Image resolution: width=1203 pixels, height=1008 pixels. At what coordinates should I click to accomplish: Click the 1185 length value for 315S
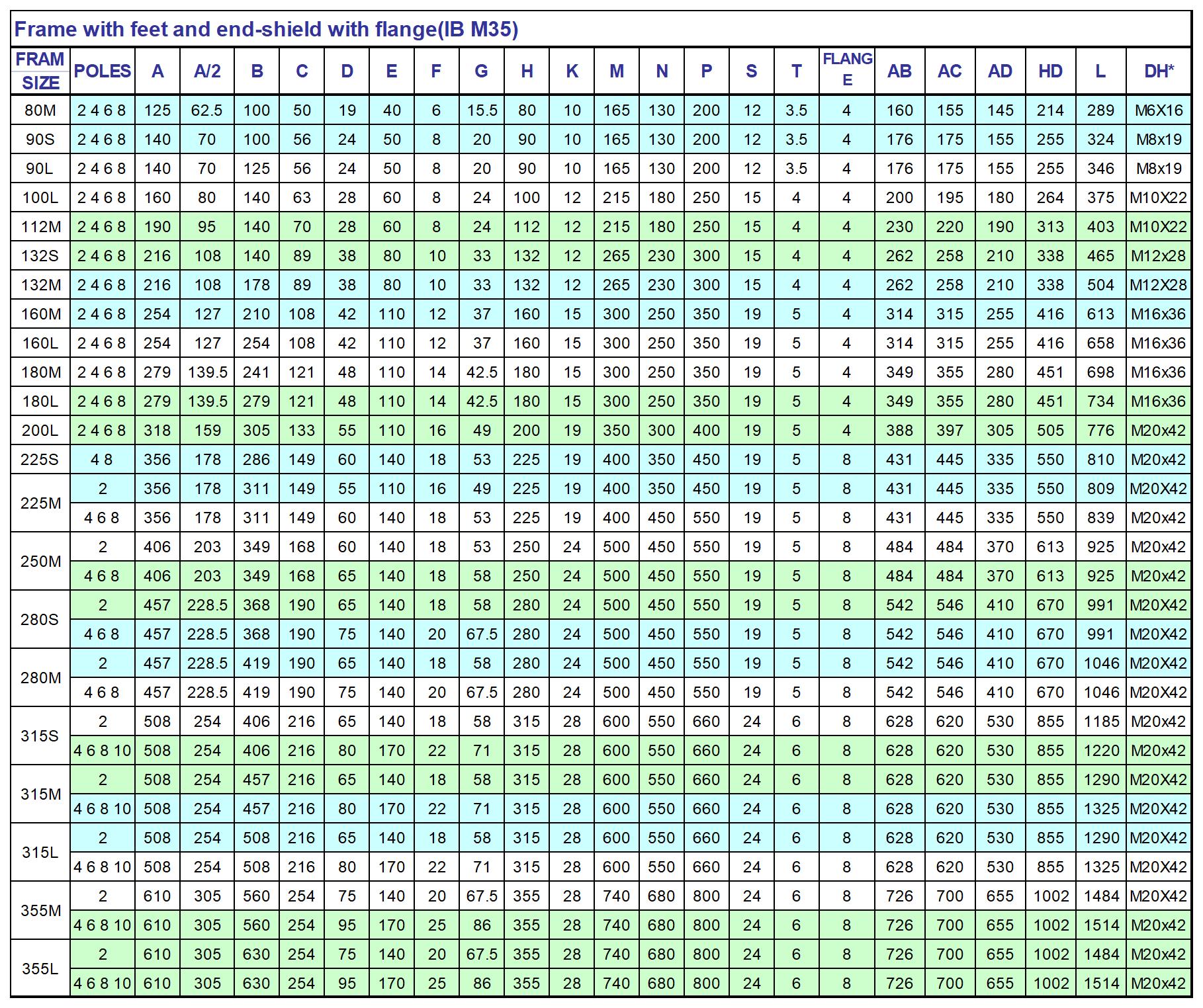coord(1100,722)
